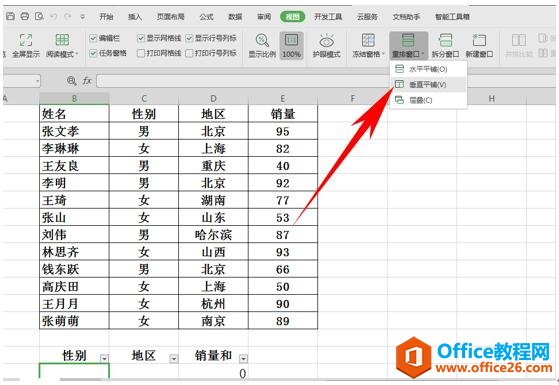The height and width of the screenshot is (385, 559).
Task: Open the 智能工具箱 tab
Action: (x=452, y=16)
